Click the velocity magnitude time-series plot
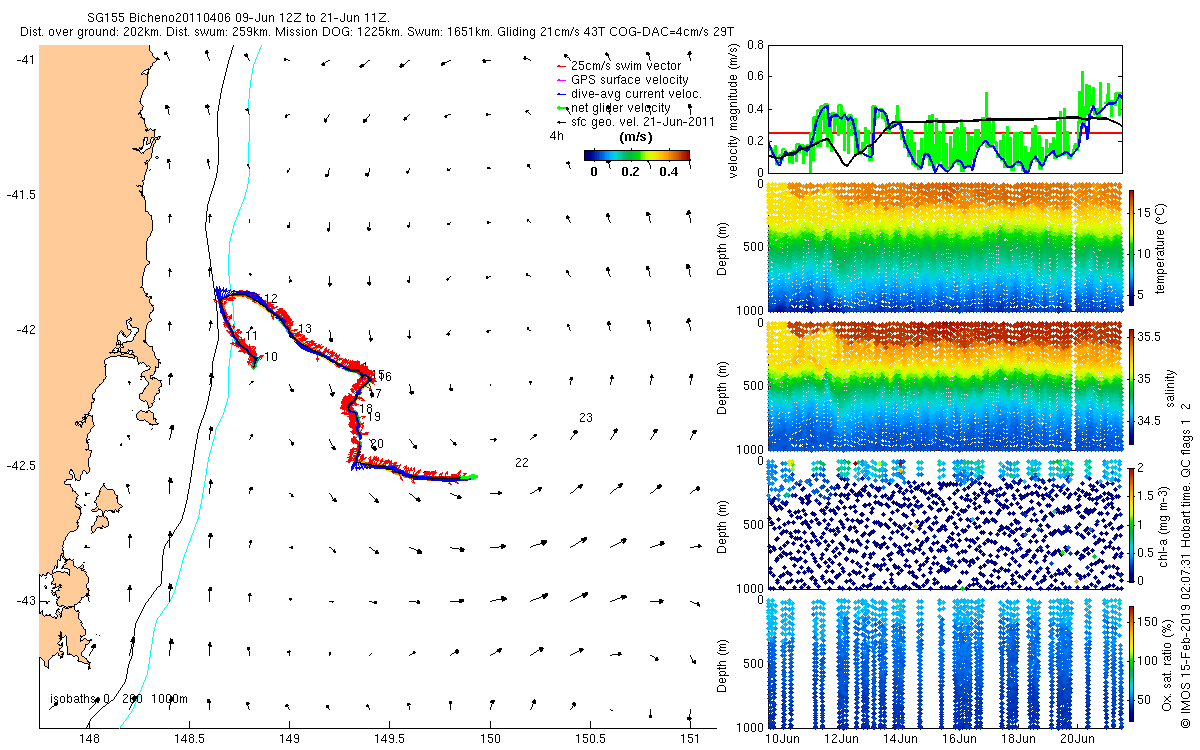1200x750 pixels. [x=945, y=108]
